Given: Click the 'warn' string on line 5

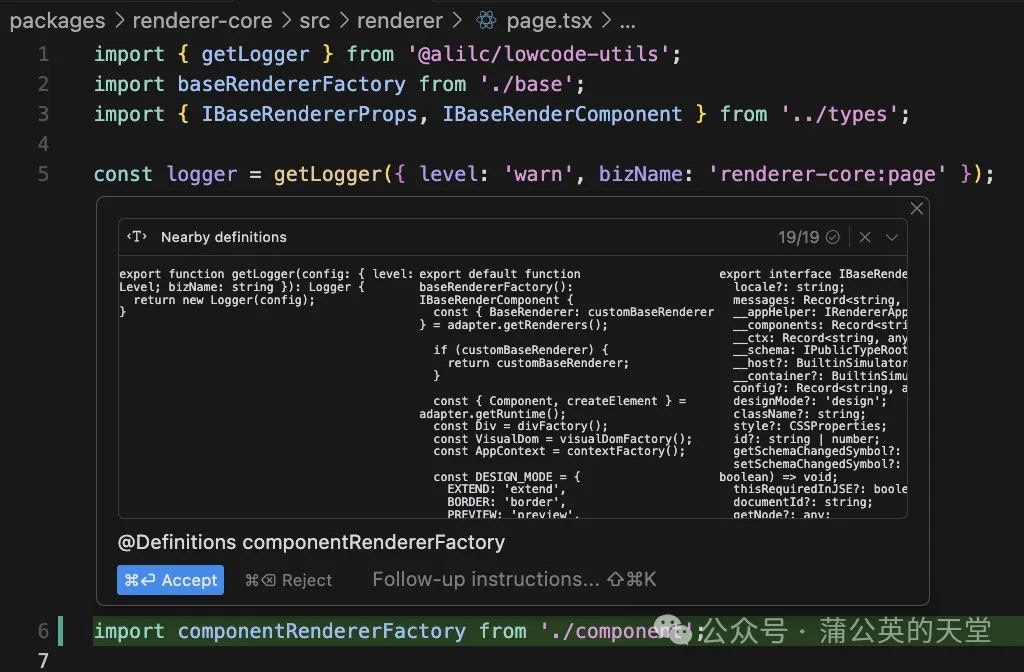Looking at the screenshot, I should coord(538,174).
